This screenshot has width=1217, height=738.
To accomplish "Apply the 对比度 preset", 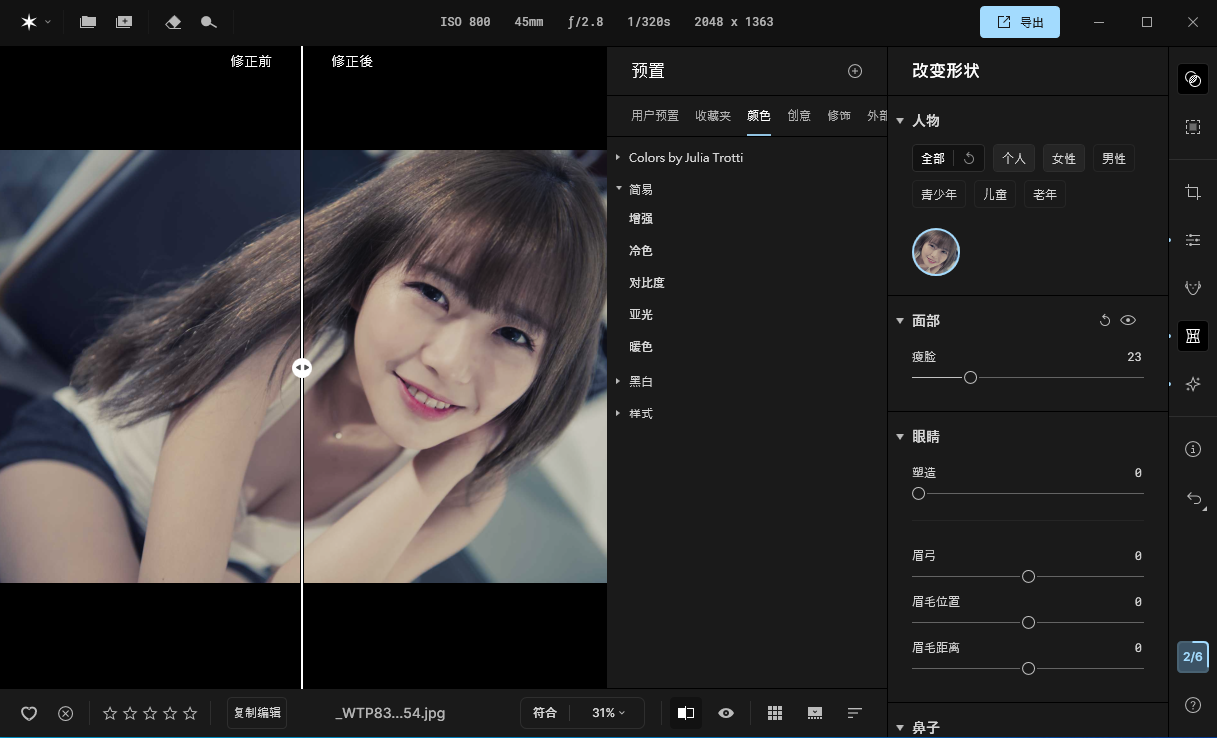I will (647, 283).
